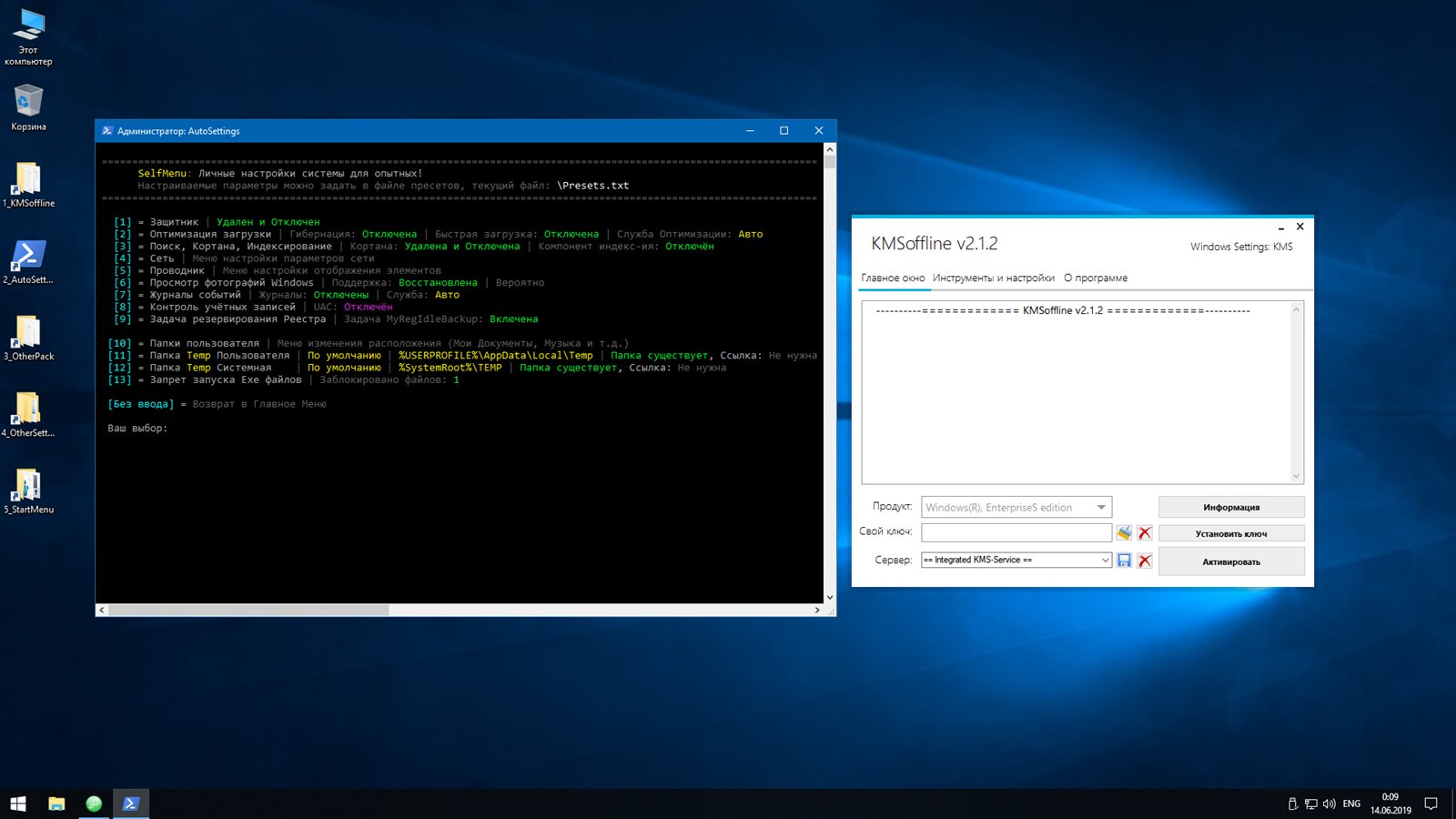1456x819 pixels.
Task: Open the taskbar clock and date
Action: pos(1390,804)
